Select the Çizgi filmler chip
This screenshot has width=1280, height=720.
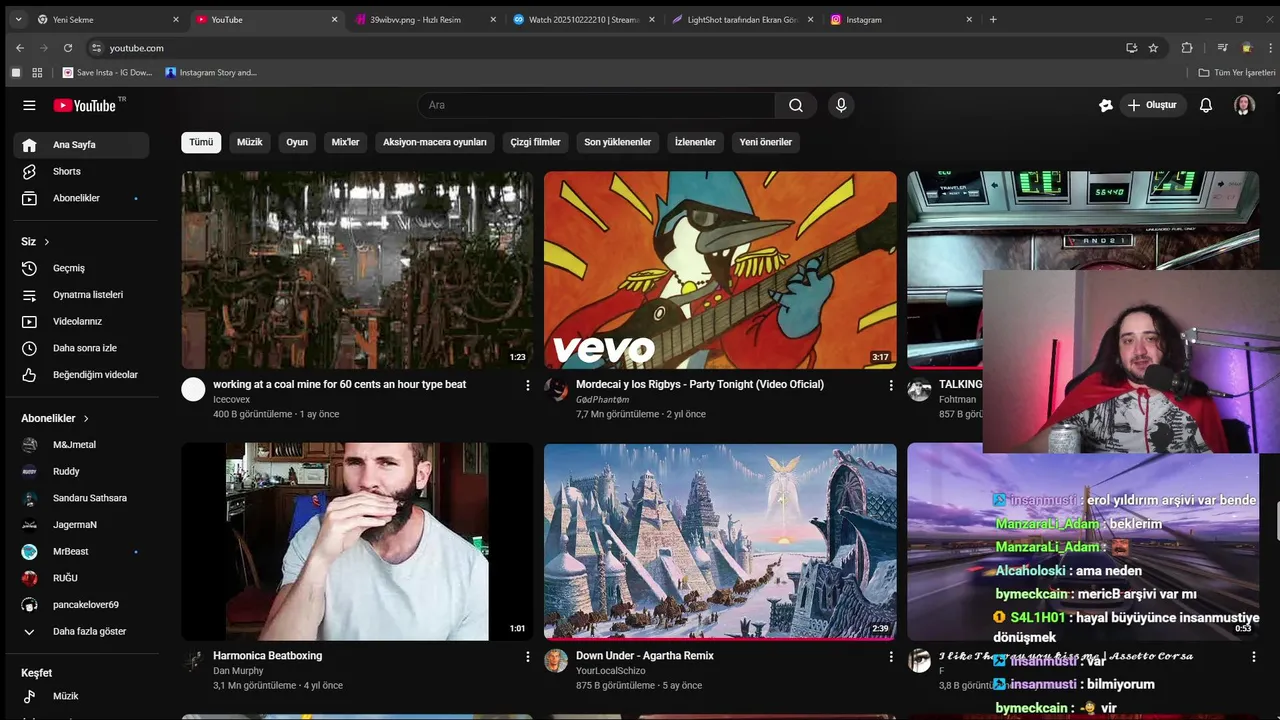[536, 142]
